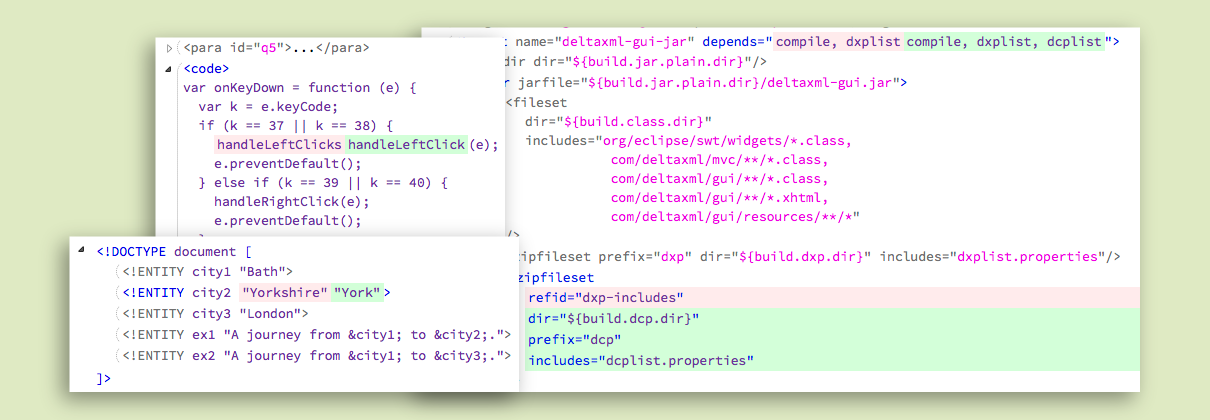Click the ENTITY city3 "London" line

click(x=215, y=313)
